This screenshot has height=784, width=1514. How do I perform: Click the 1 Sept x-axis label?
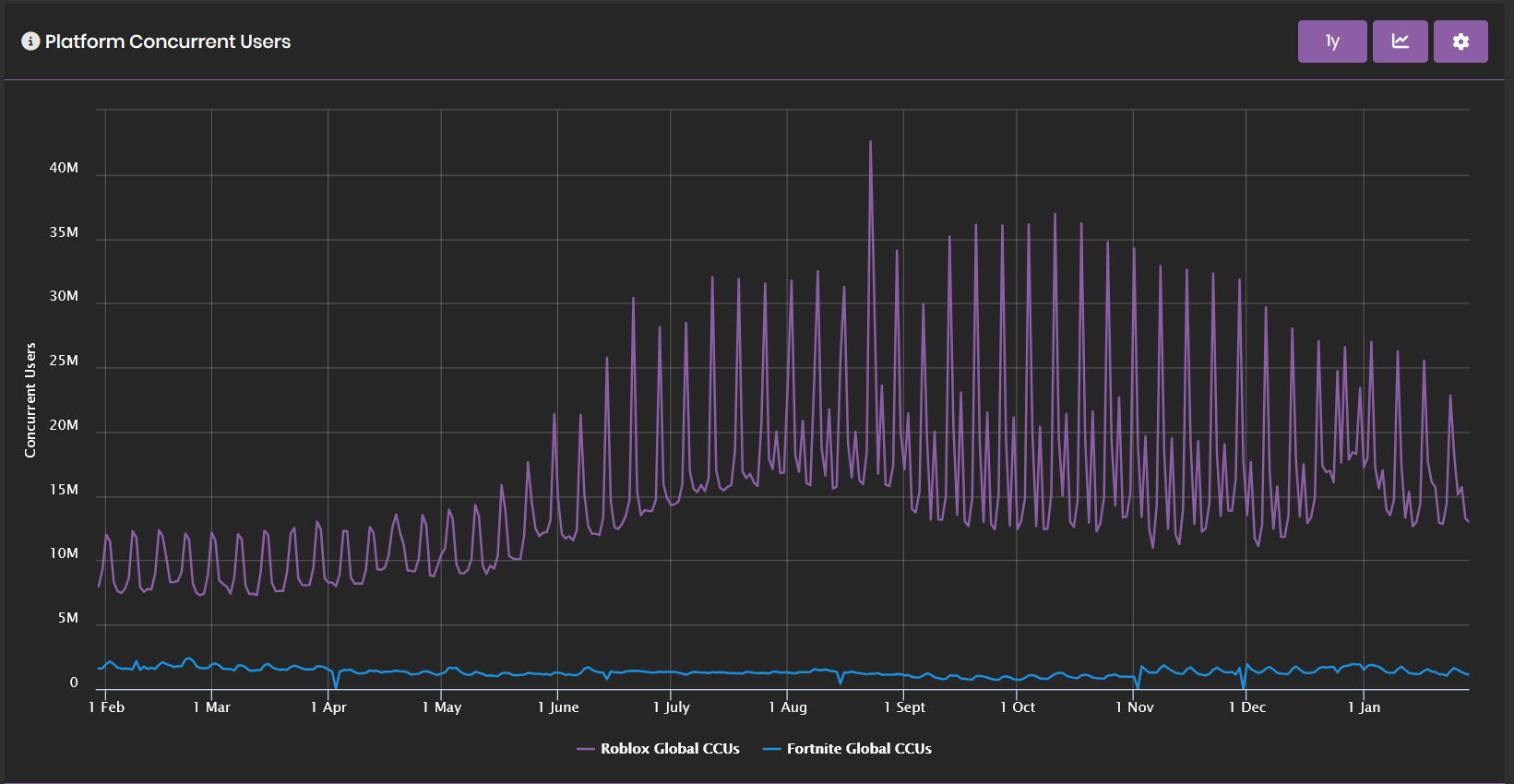pyautogui.click(x=904, y=707)
